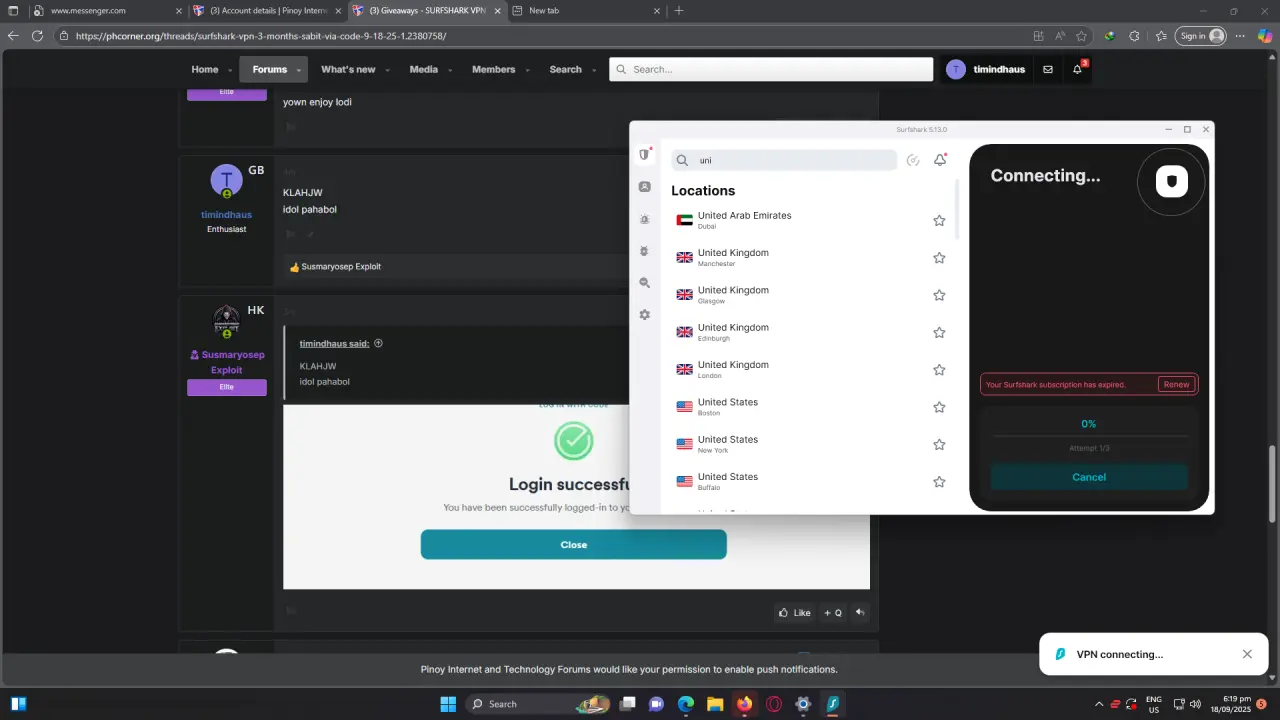Open forum alerts bell icon
This screenshot has width=1280, height=720.
1077,69
